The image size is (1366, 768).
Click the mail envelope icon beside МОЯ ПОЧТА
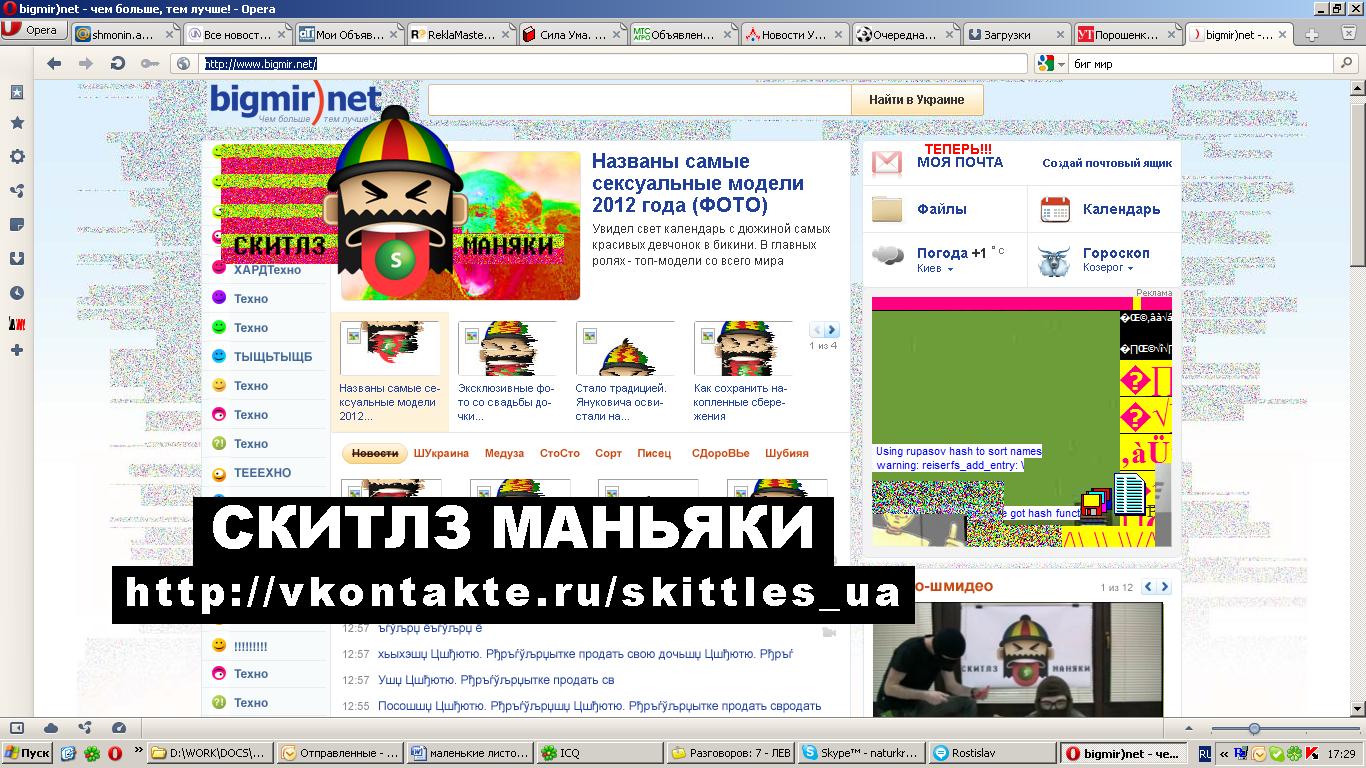[x=887, y=163]
